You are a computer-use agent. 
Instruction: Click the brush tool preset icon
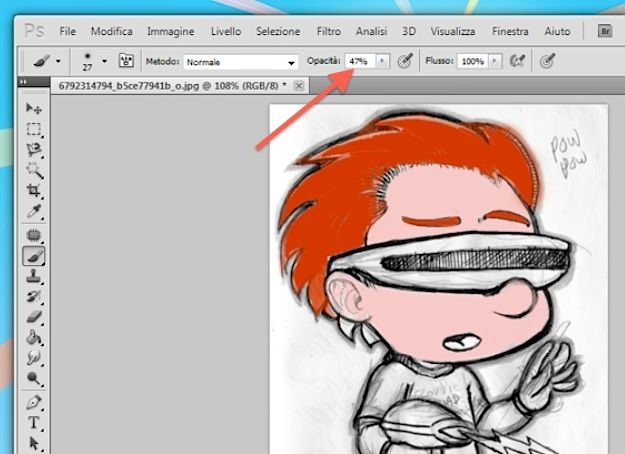[41, 61]
